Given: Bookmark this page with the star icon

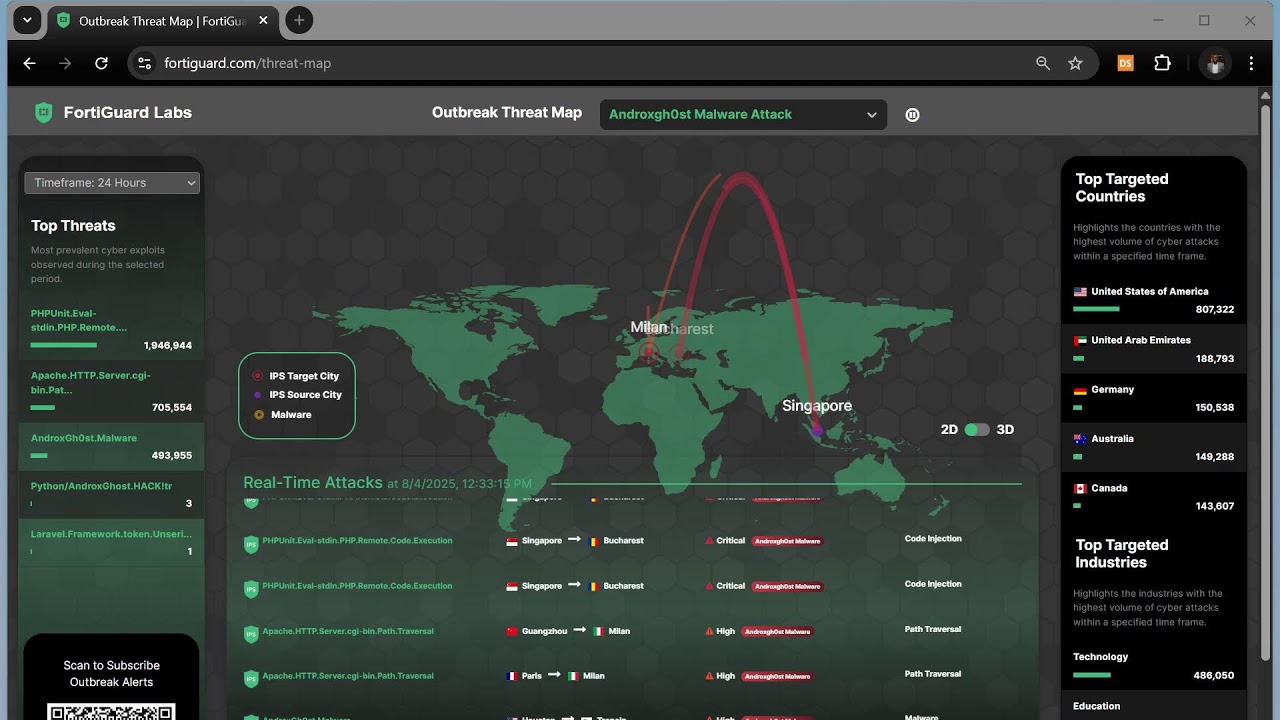Looking at the screenshot, I should (1075, 63).
